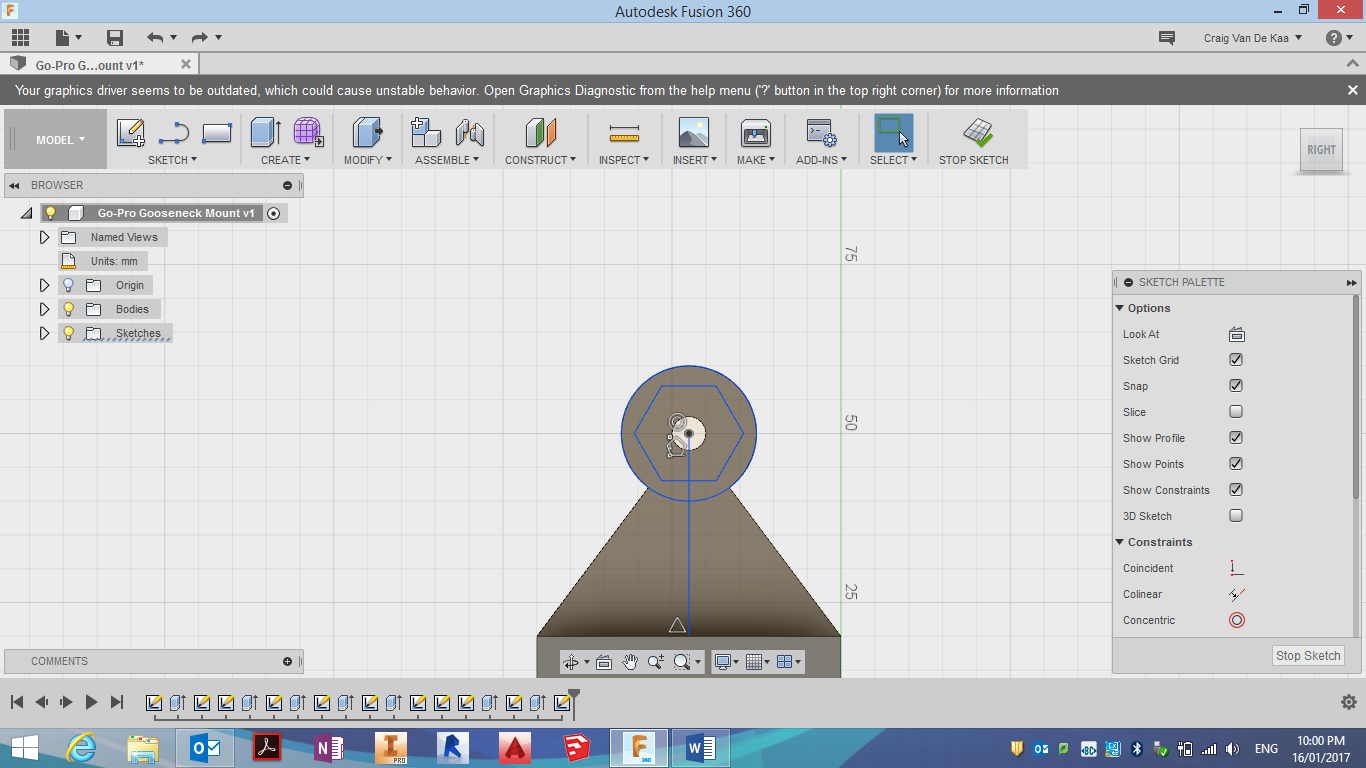This screenshot has width=1366, height=768.
Task: Toggle visibility lightbulb for Sketches
Action: tap(68, 333)
